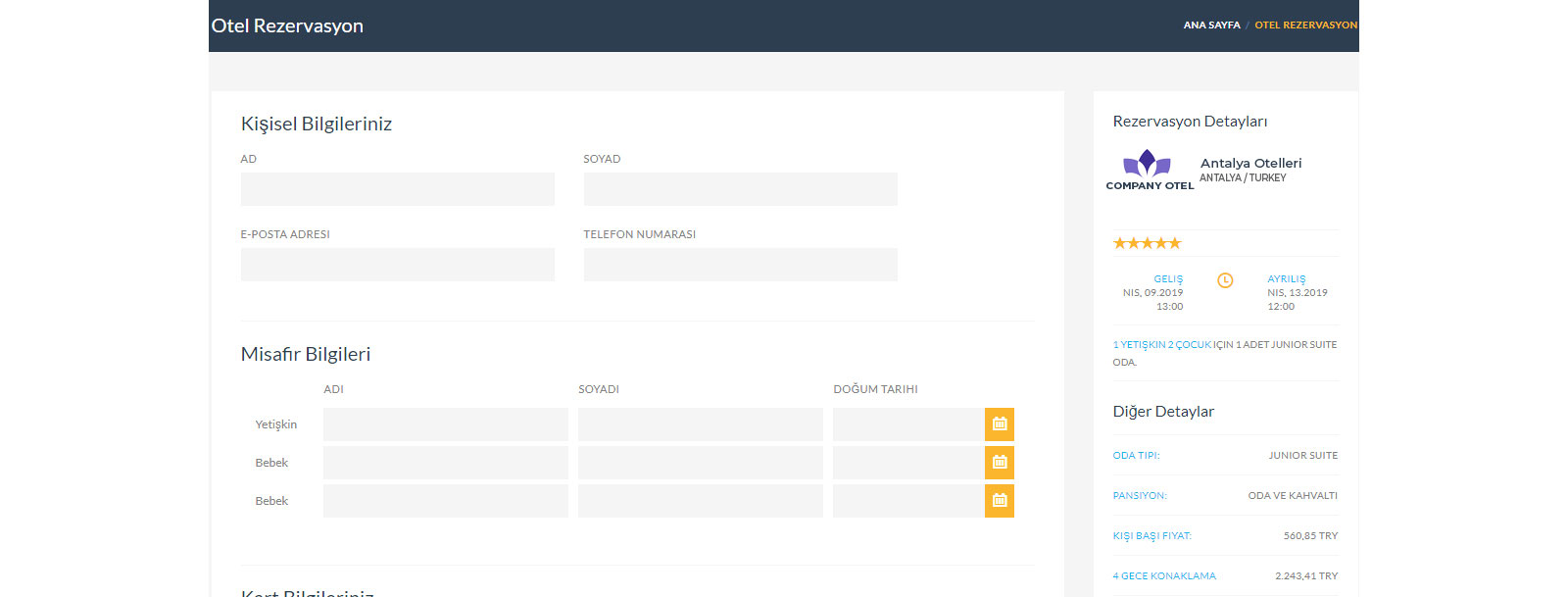Click first Bebek ADI name field
Image resolution: width=1568 pixels, height=597 pixels.
click(x=446, y=463)
